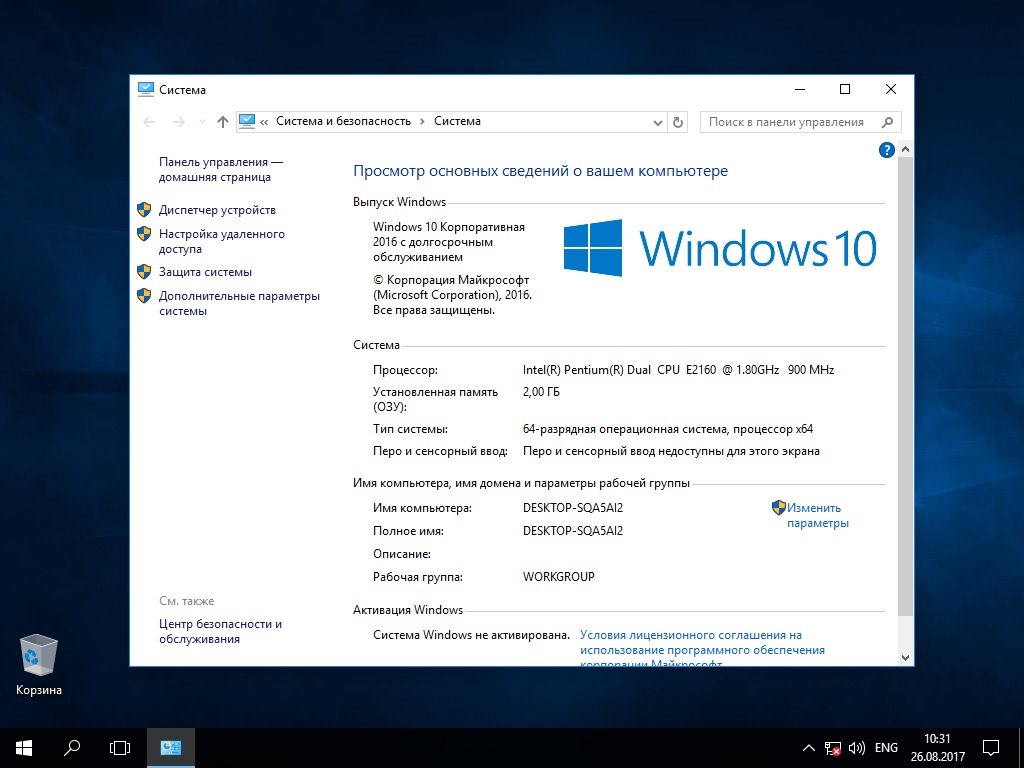Maximize the Система window
The width and height of the screenshot is (1024, 768).
(x=844, y=89)
